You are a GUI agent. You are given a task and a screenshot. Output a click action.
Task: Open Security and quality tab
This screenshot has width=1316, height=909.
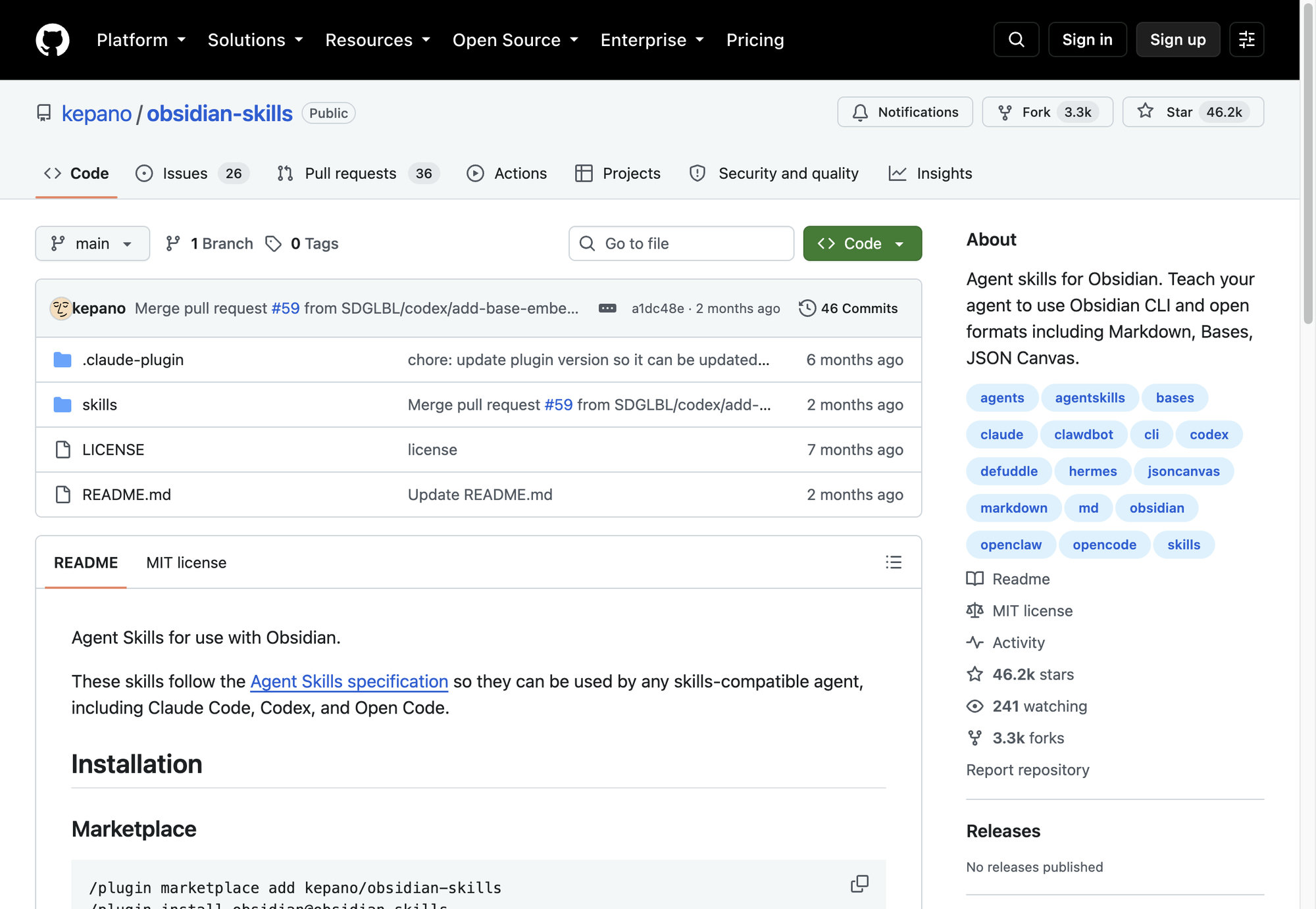pos(774,174)
